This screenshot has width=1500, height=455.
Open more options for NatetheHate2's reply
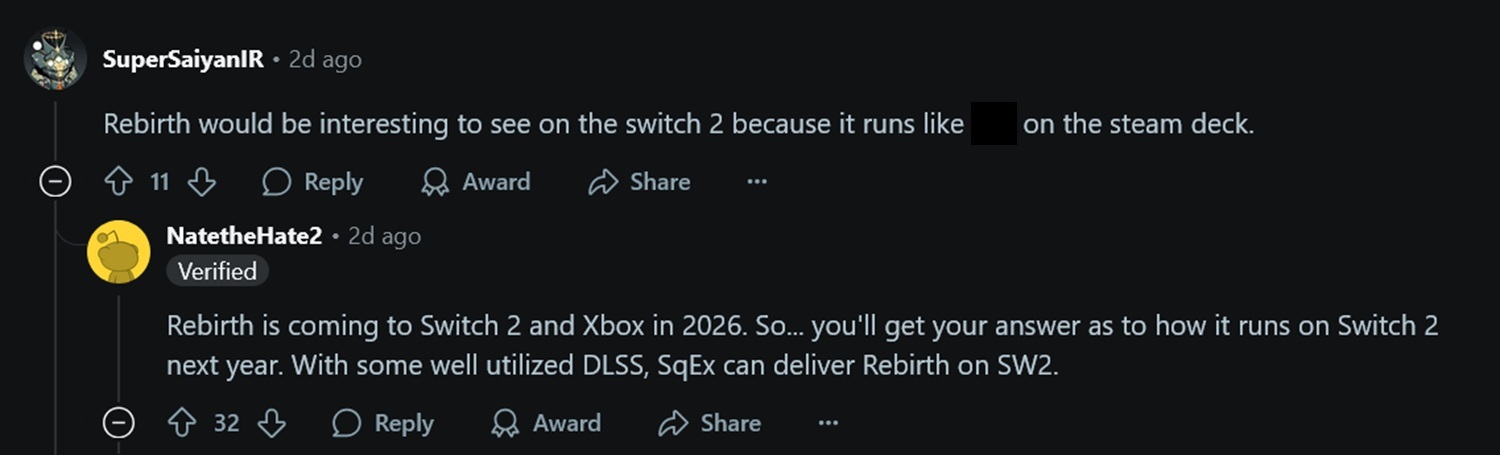coord(828,423)
